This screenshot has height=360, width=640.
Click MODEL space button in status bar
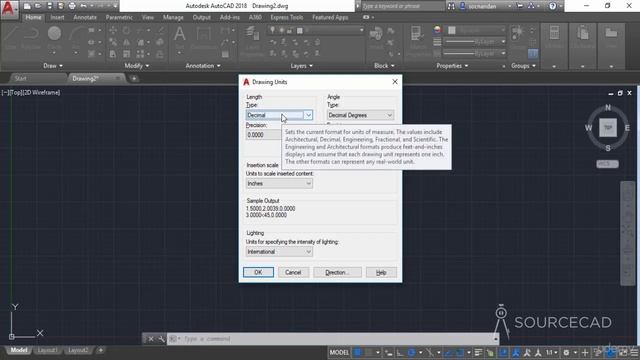[x=339, y=352]
